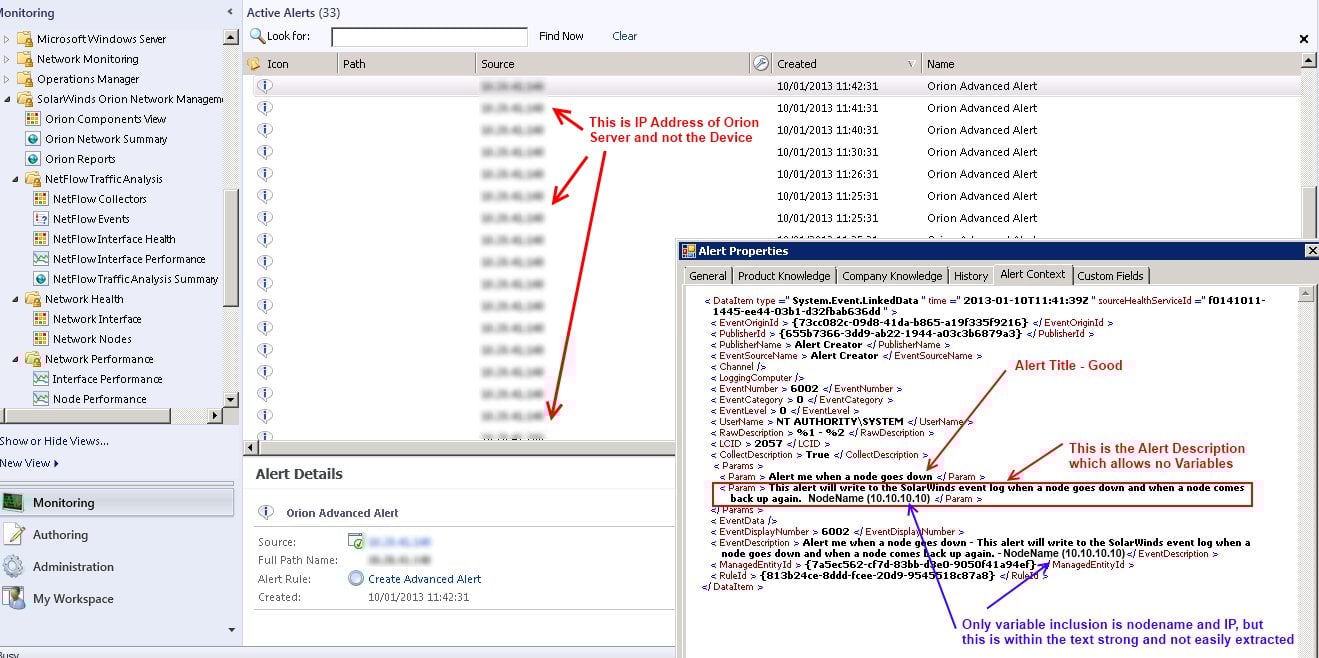Click the NetFlow Interface Performance chart icon
Screen dimensions: 1319x658
click(x=41, y=259)
